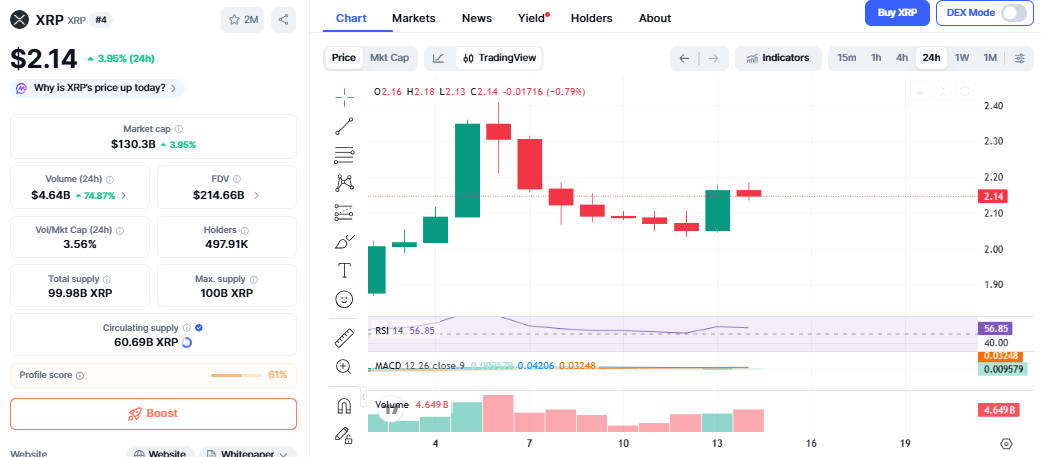The width and height of the screenshot is (1041, 457).
Task: Open the News tab
Action: pos(477,18)
